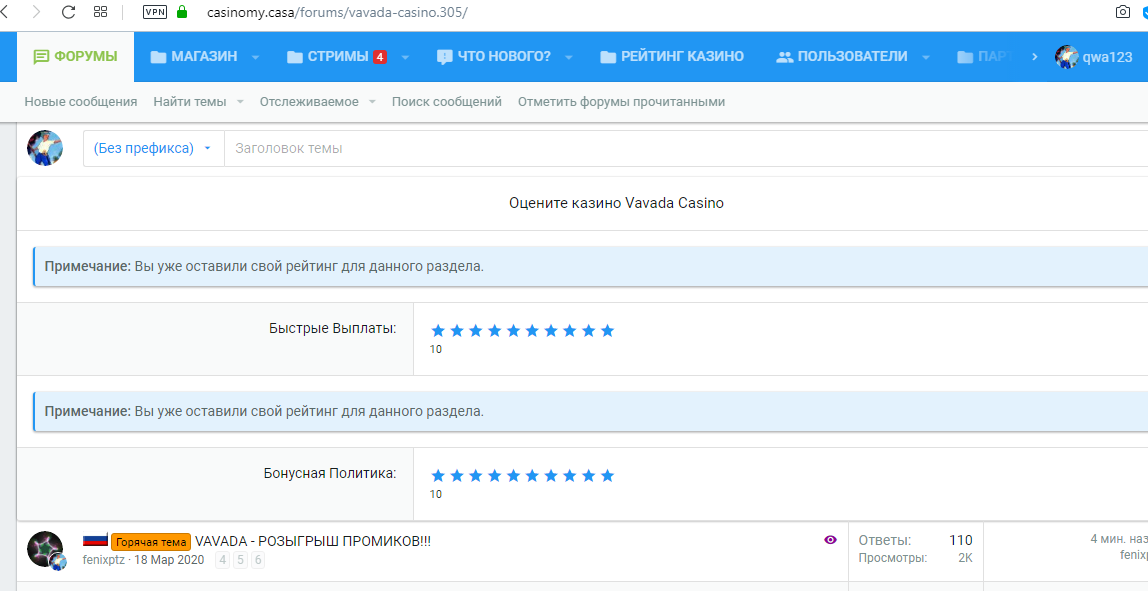1148x591 pixels.
Task: Click the green site security padlock
Action: pos(182,12)
